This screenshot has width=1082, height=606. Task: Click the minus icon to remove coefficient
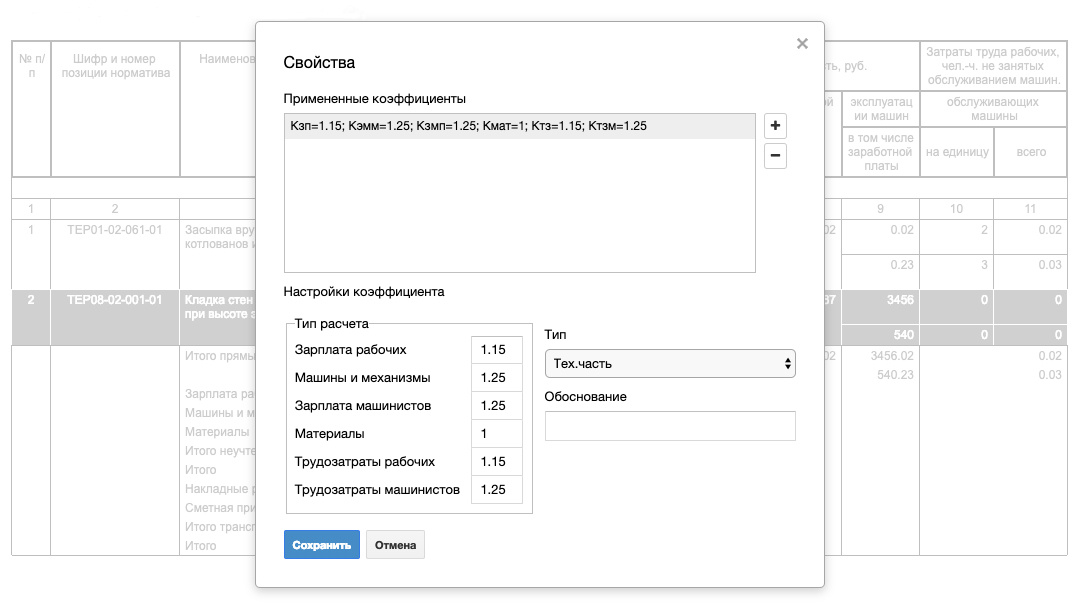click(775, 156)
